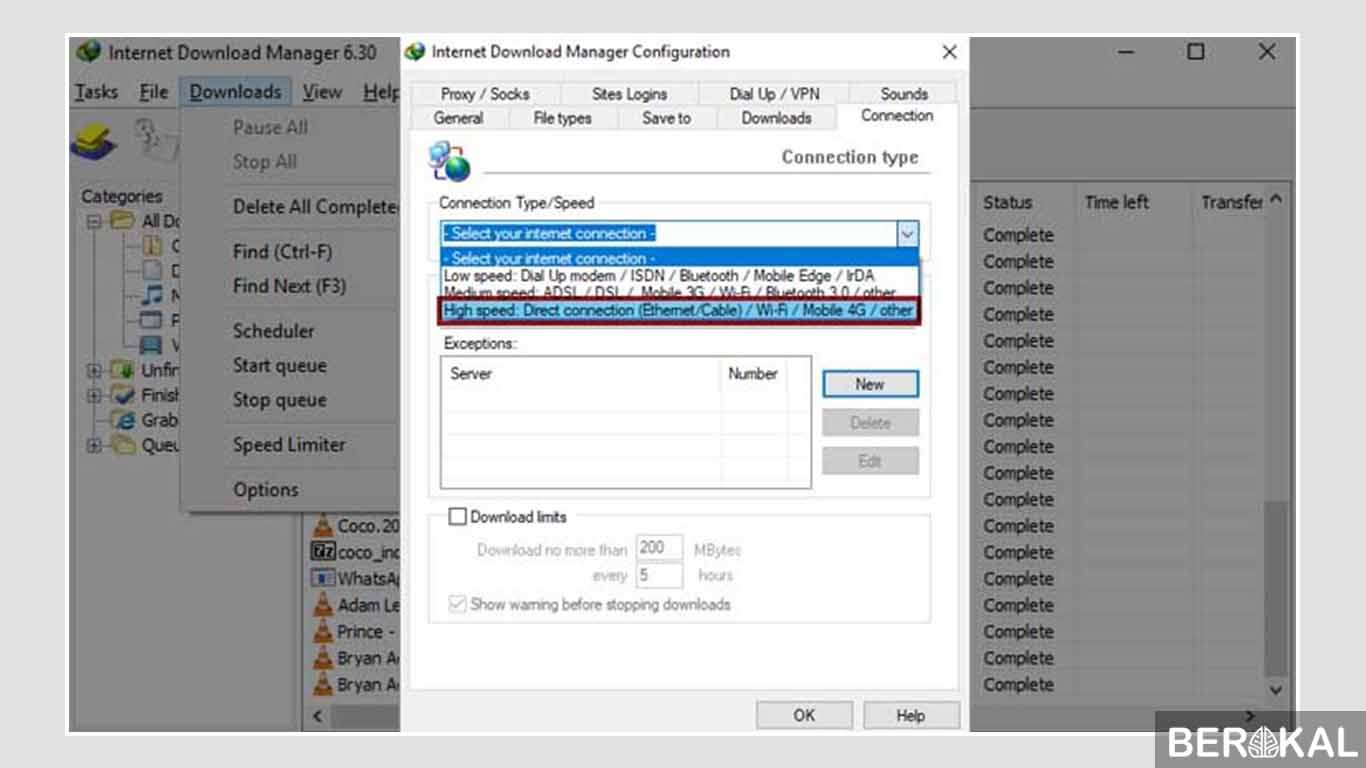Image resolution: width=1366 pixels, height=768 pixels.
Task: Click the connection type globe icon
Action: [x=449, y=159]
